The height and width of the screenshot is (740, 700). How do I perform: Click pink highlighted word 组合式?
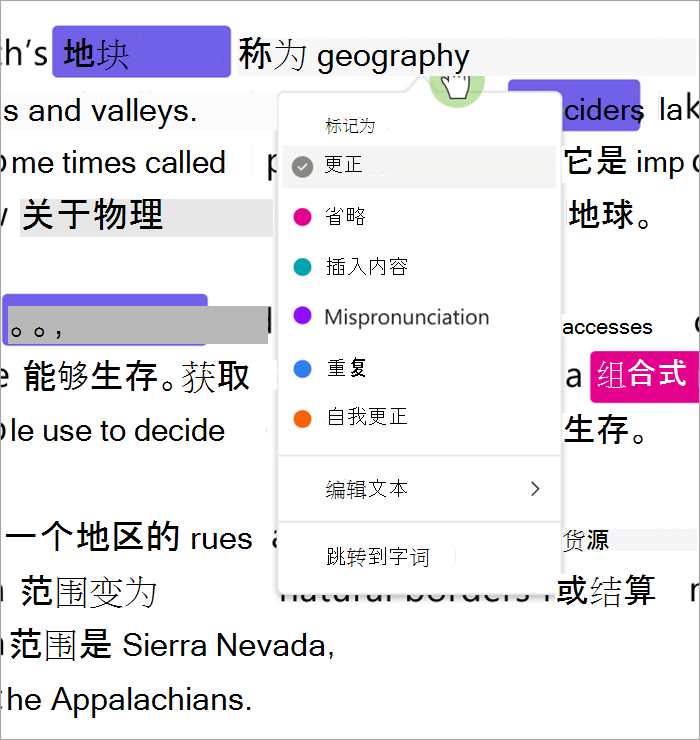point(644,376)
